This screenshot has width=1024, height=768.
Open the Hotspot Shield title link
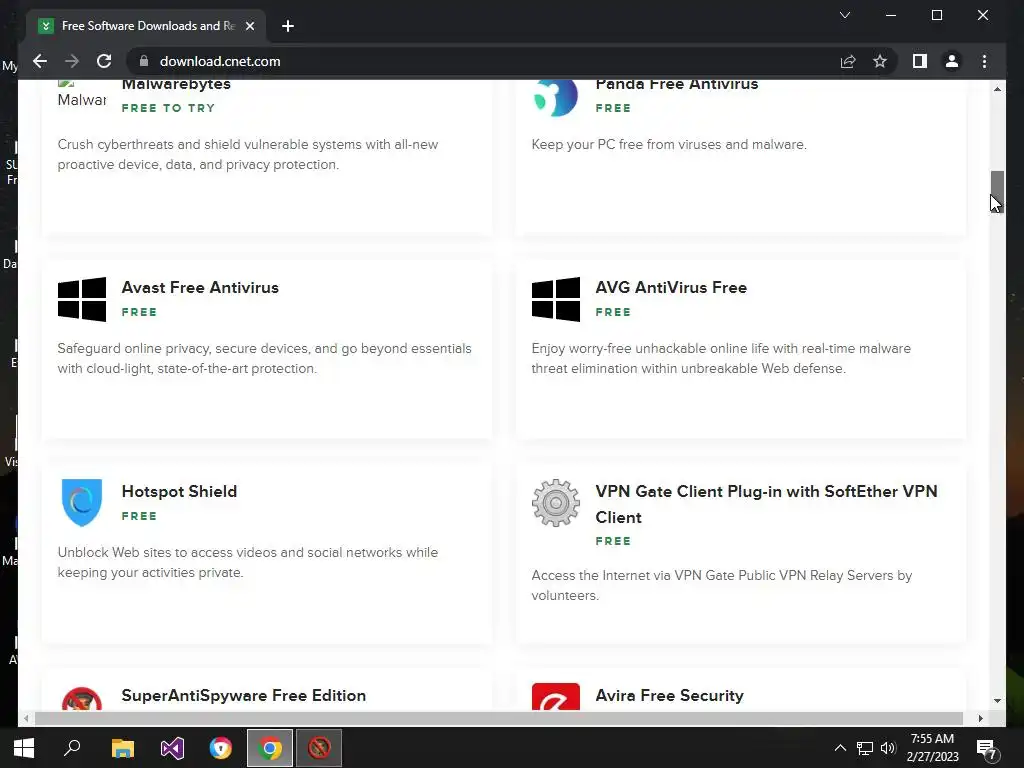[179, 491]
